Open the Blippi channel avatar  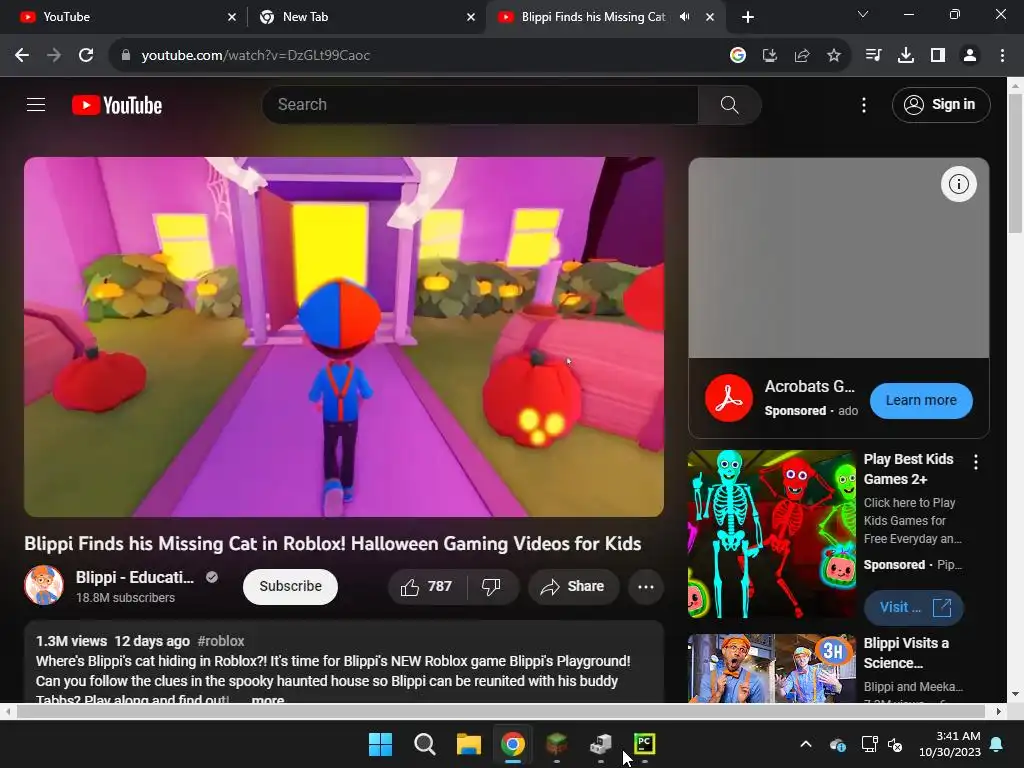(x=44, y=585)
